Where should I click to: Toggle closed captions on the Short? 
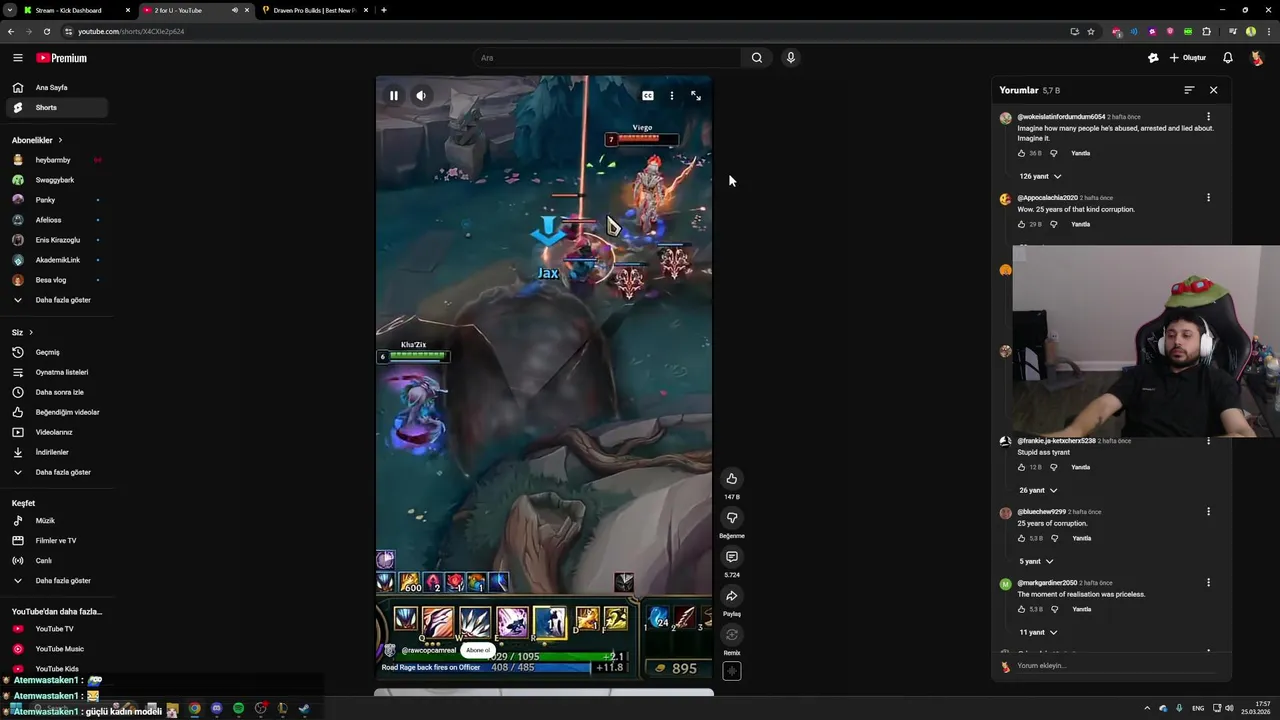pyautogui.click(x=648, y=96)
